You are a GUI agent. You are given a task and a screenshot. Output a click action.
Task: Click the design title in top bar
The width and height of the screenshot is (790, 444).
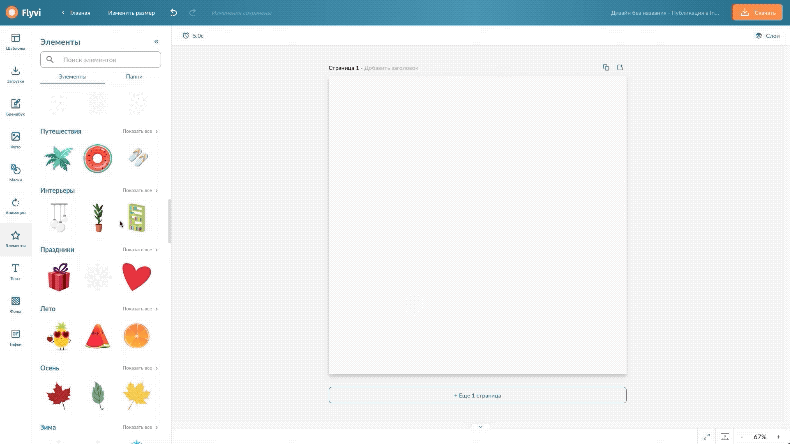(665, 13)
